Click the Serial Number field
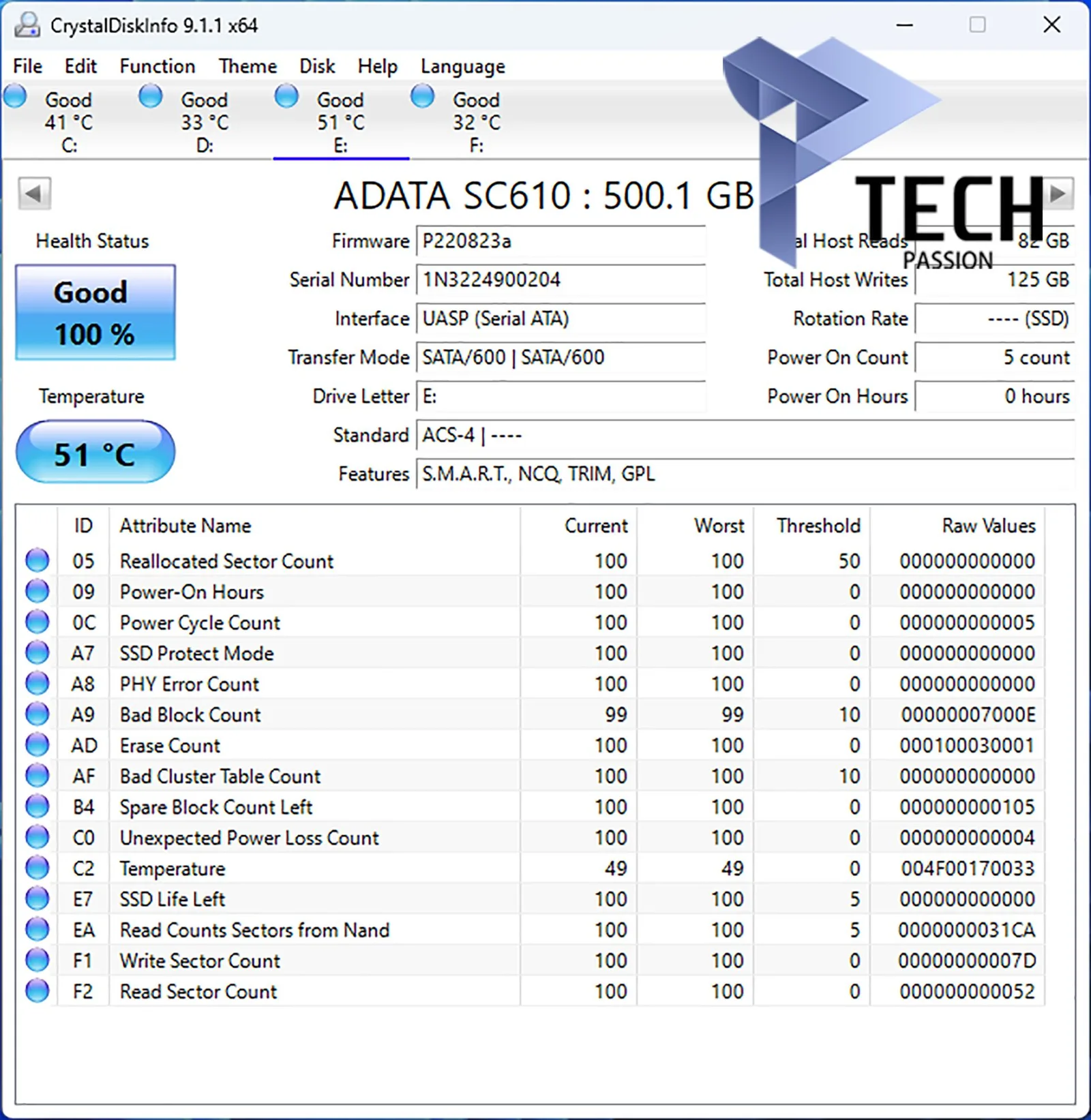The height and width of the screenshot is (1120, 1091). coord(561,280)
